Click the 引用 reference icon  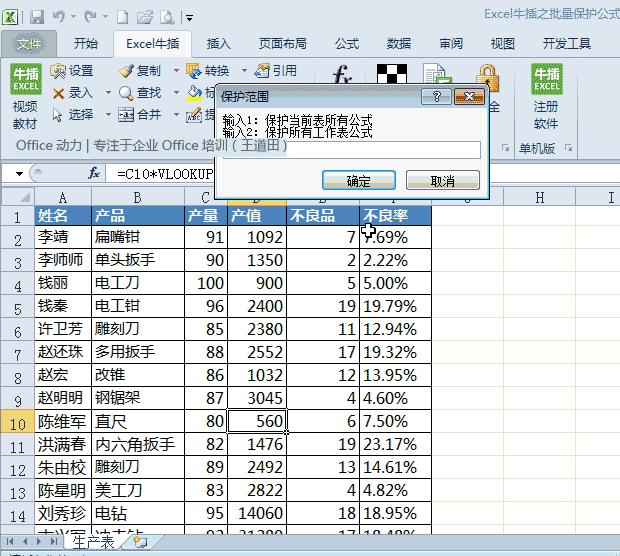coord(262,71)
